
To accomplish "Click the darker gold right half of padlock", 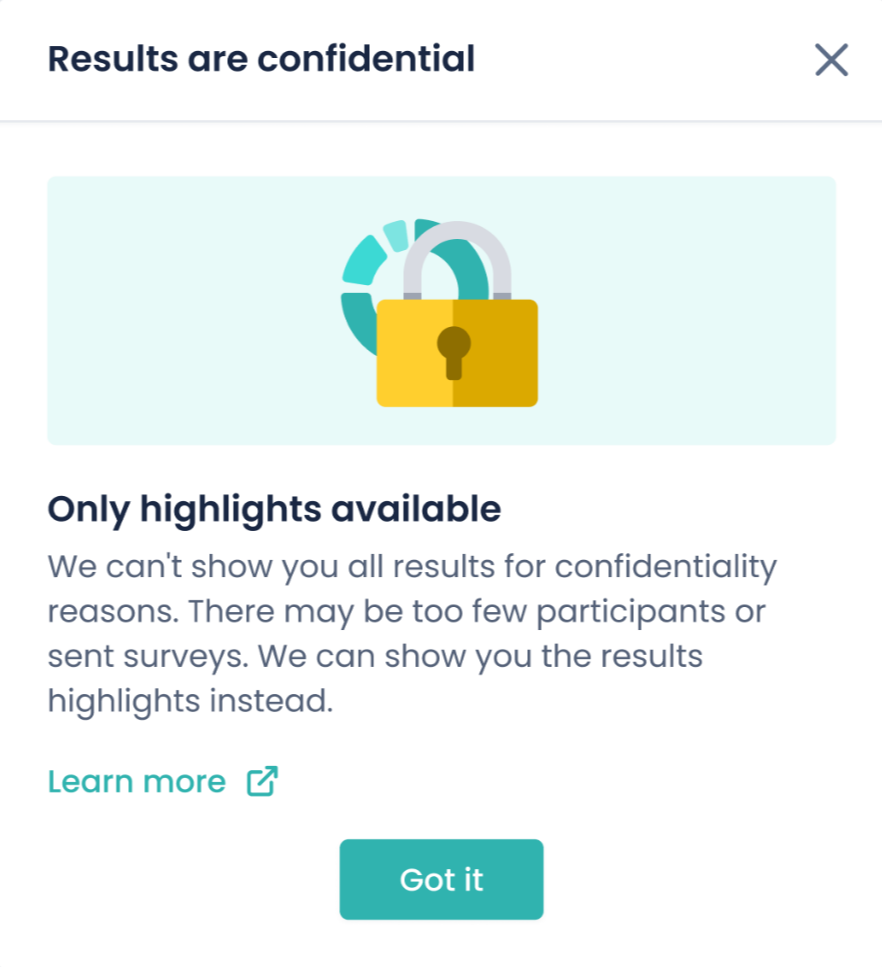I will point(495,353).
